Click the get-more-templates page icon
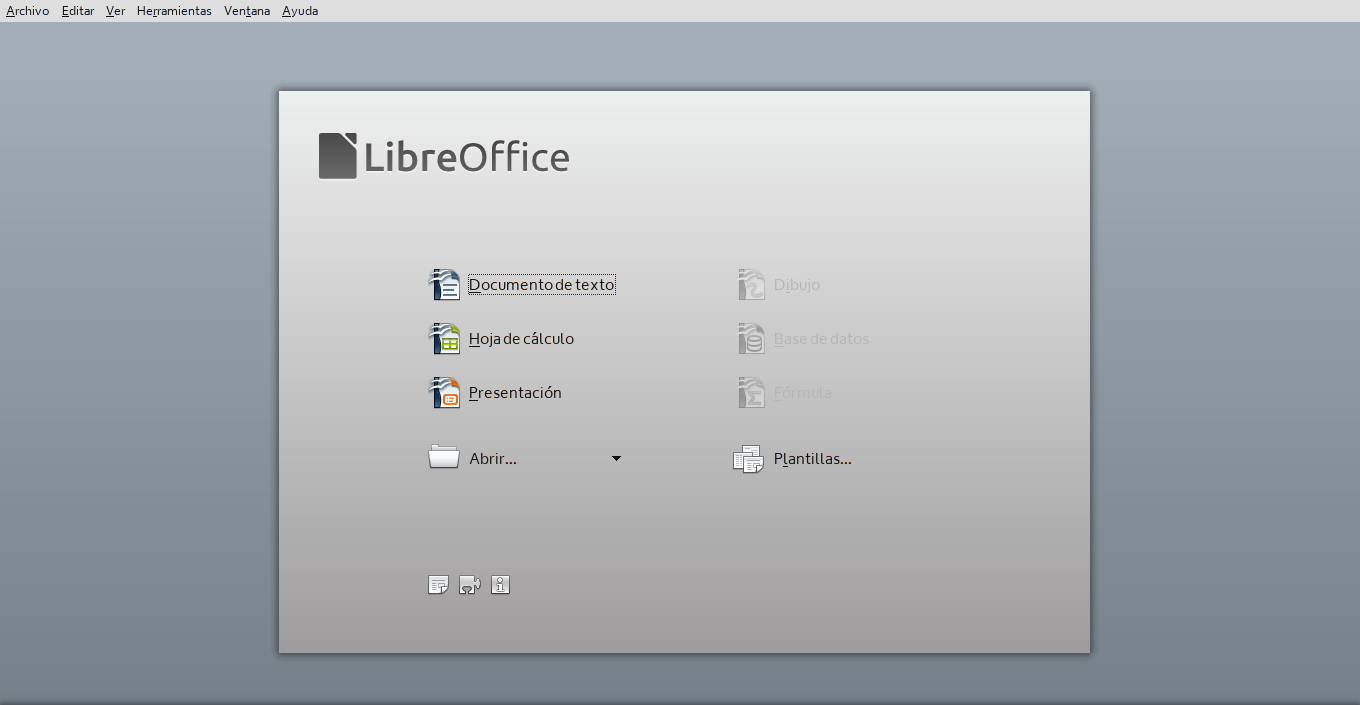 pyautogui.click(x=438, y=585)
